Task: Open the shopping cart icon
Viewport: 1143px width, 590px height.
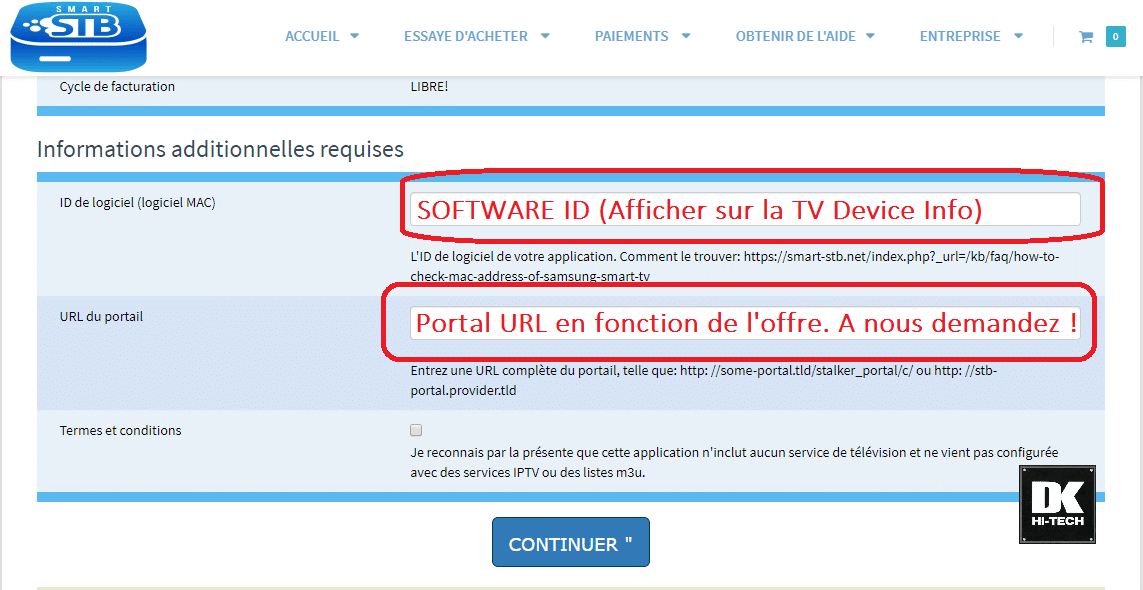Action: pyautogui.click(x=1085, y=37)
